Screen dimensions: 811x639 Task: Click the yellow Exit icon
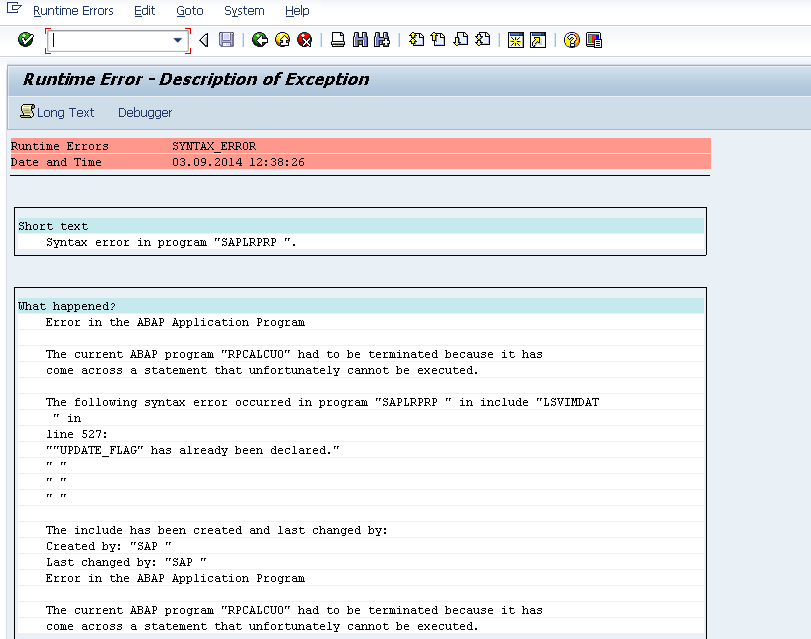coord(282,40)
